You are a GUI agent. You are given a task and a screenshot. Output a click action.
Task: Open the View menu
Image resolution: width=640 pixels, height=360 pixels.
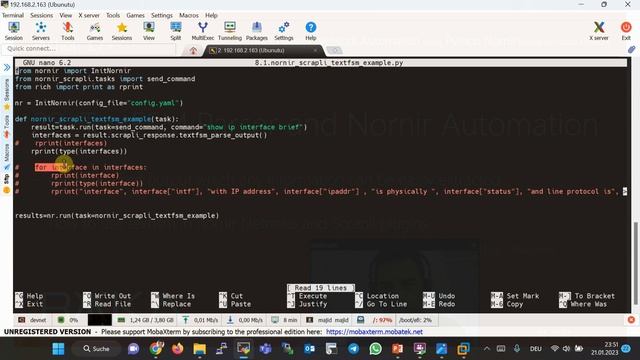point(65,15)
